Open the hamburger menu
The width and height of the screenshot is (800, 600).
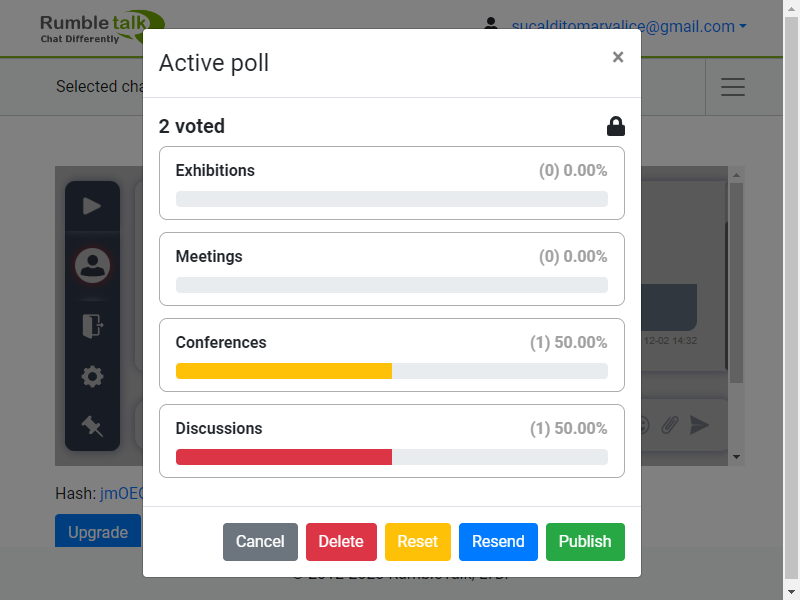[x=733, y=87]
